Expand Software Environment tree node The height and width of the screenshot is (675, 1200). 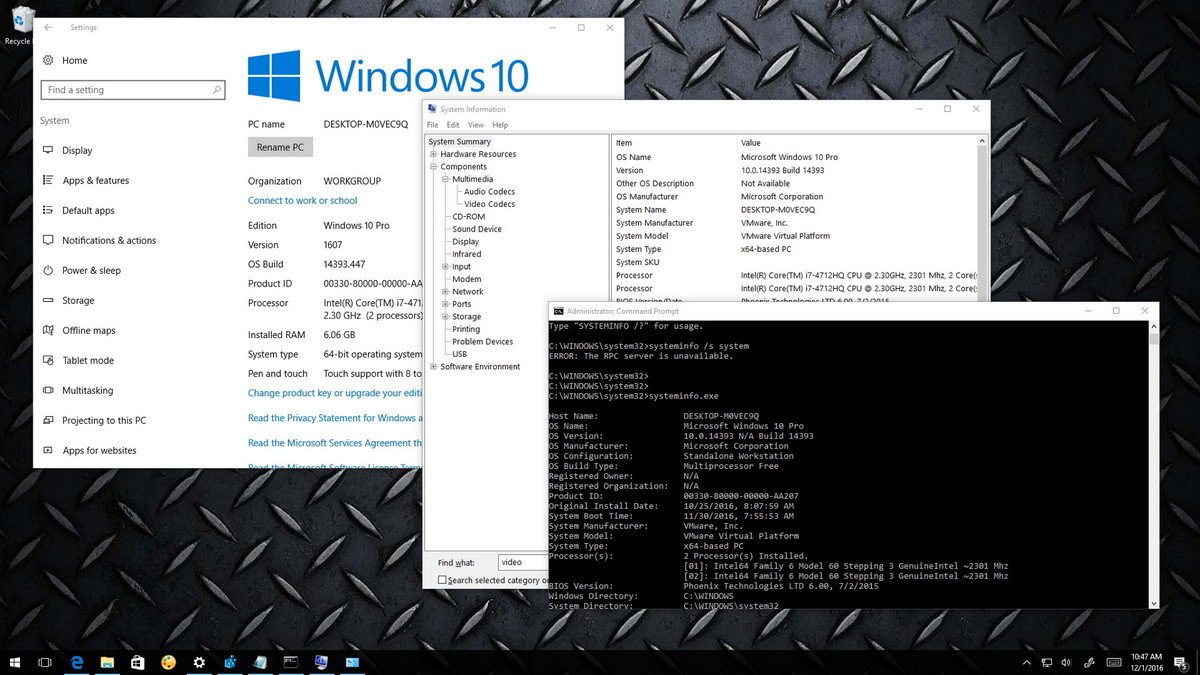tap(433, 367)
